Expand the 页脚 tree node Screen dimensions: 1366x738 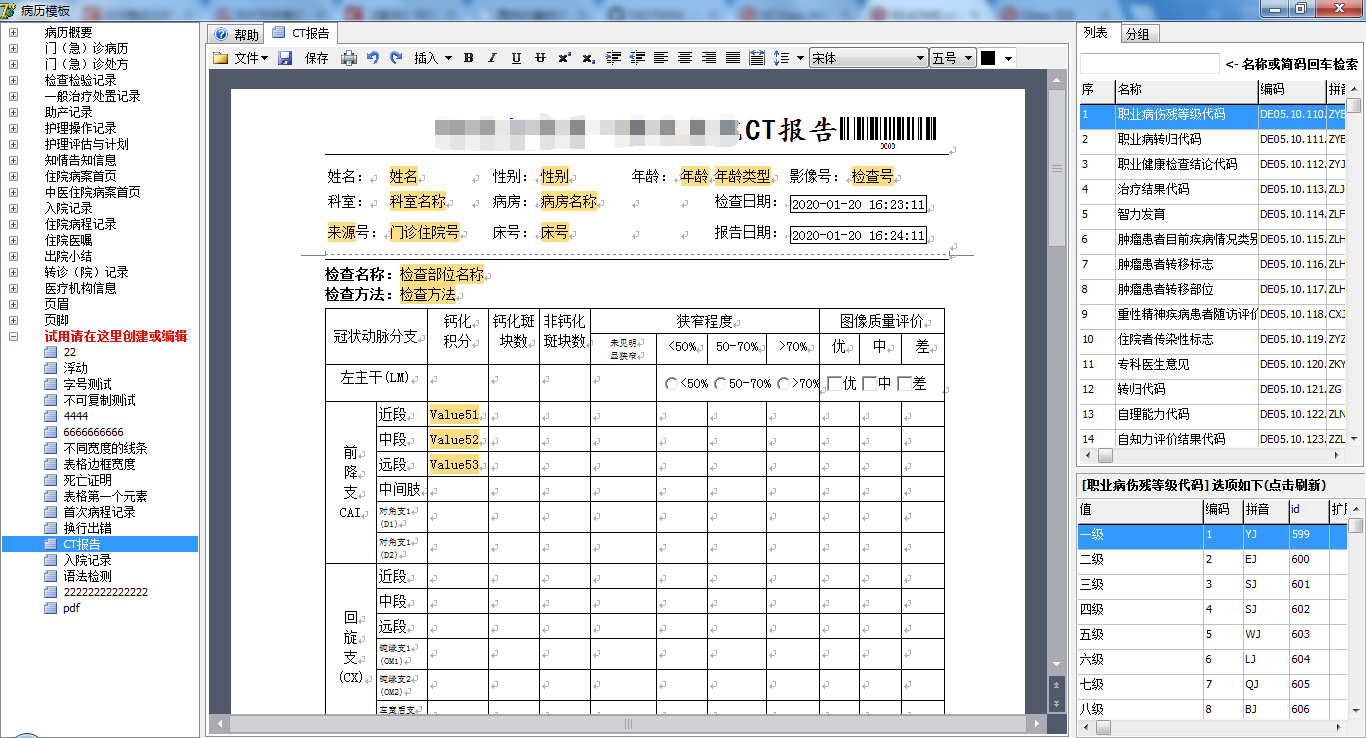(x=13, y=320)
